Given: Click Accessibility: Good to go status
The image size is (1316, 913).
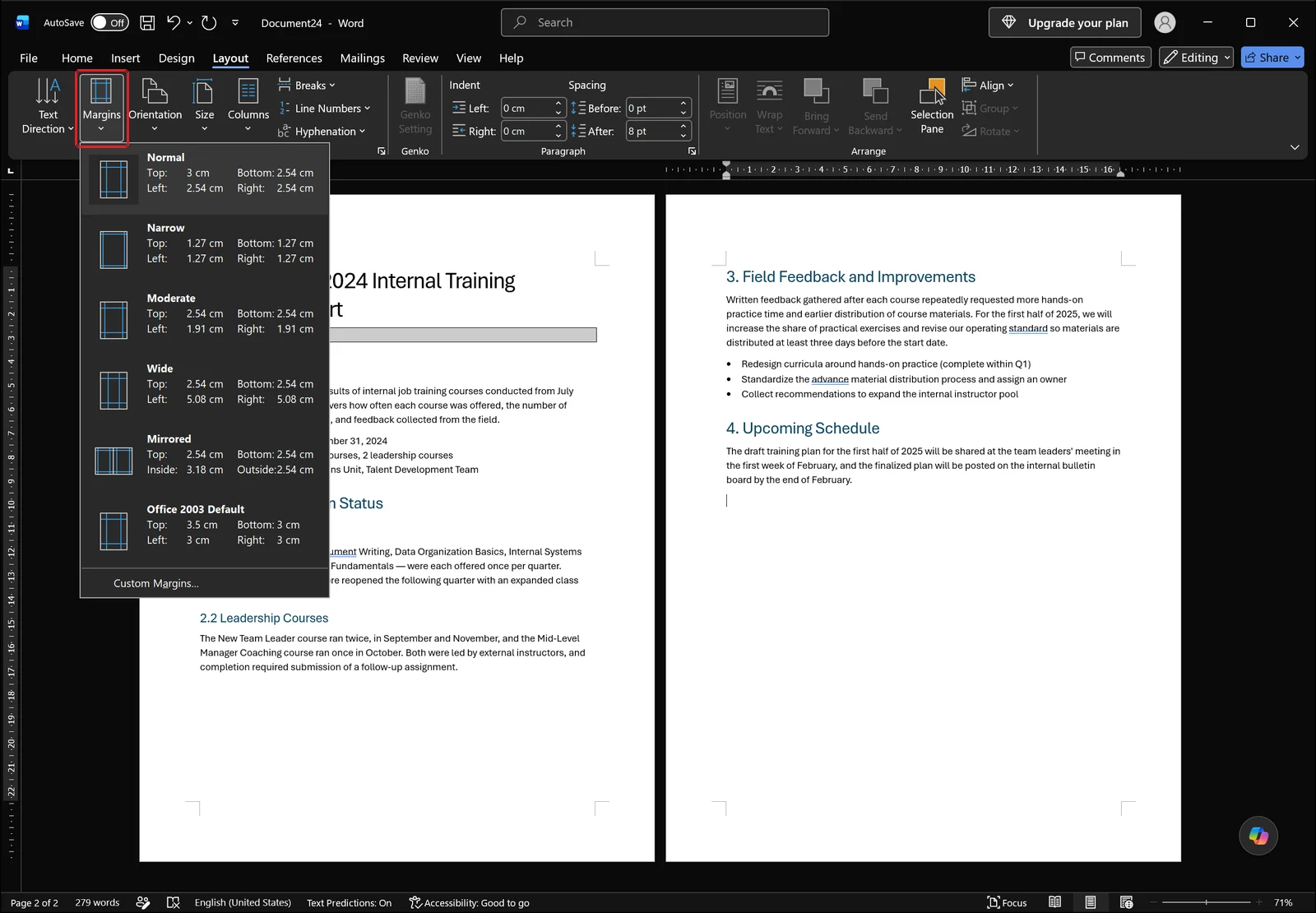Looking at the screenshot, I should point(469,903).
